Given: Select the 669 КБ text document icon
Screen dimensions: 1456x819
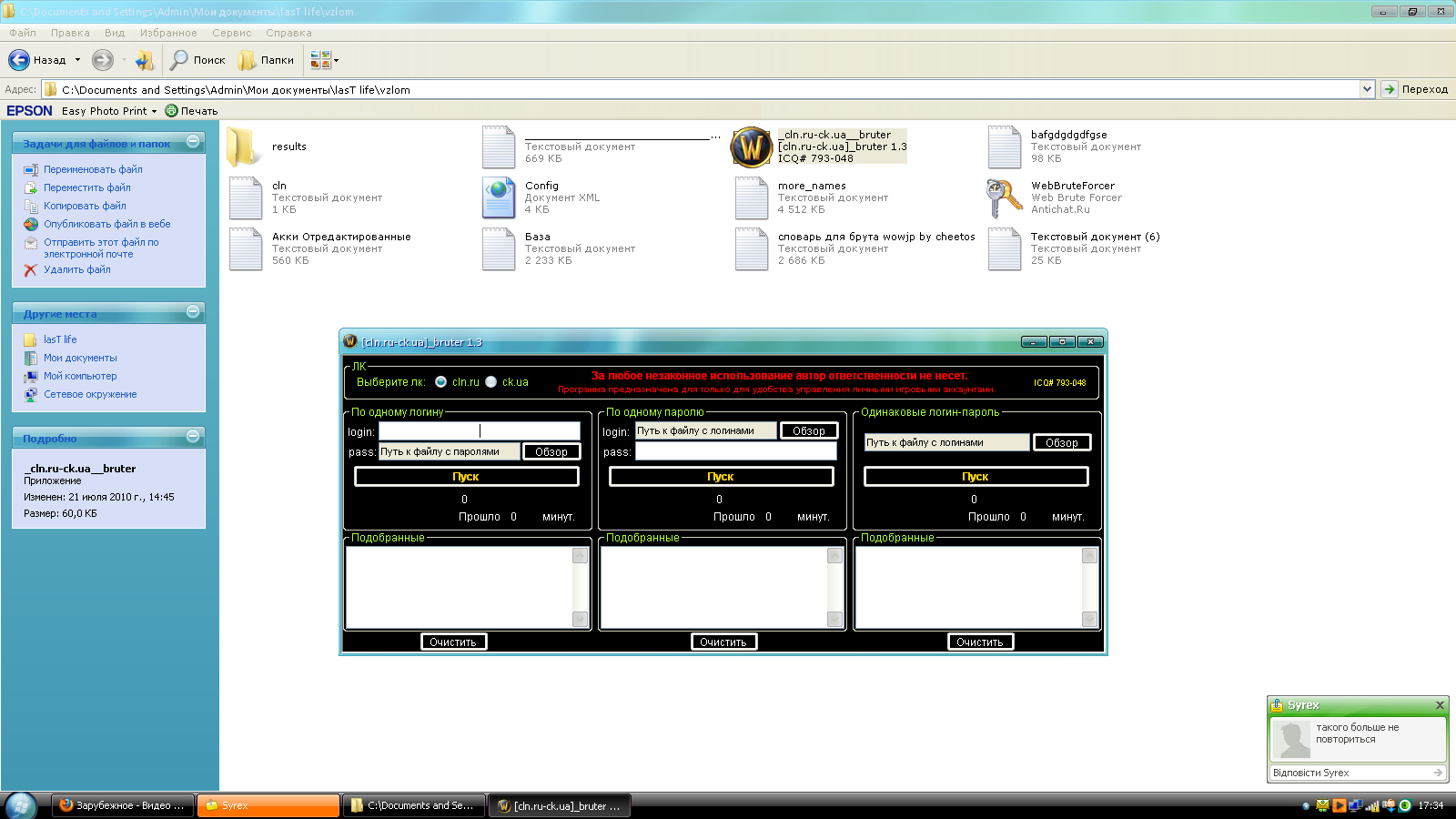Looking at the screenshot, I should 499,147.
